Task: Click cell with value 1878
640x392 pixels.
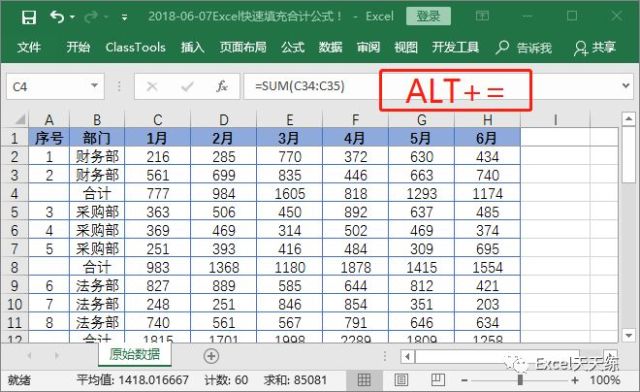Action: (356, 267)
